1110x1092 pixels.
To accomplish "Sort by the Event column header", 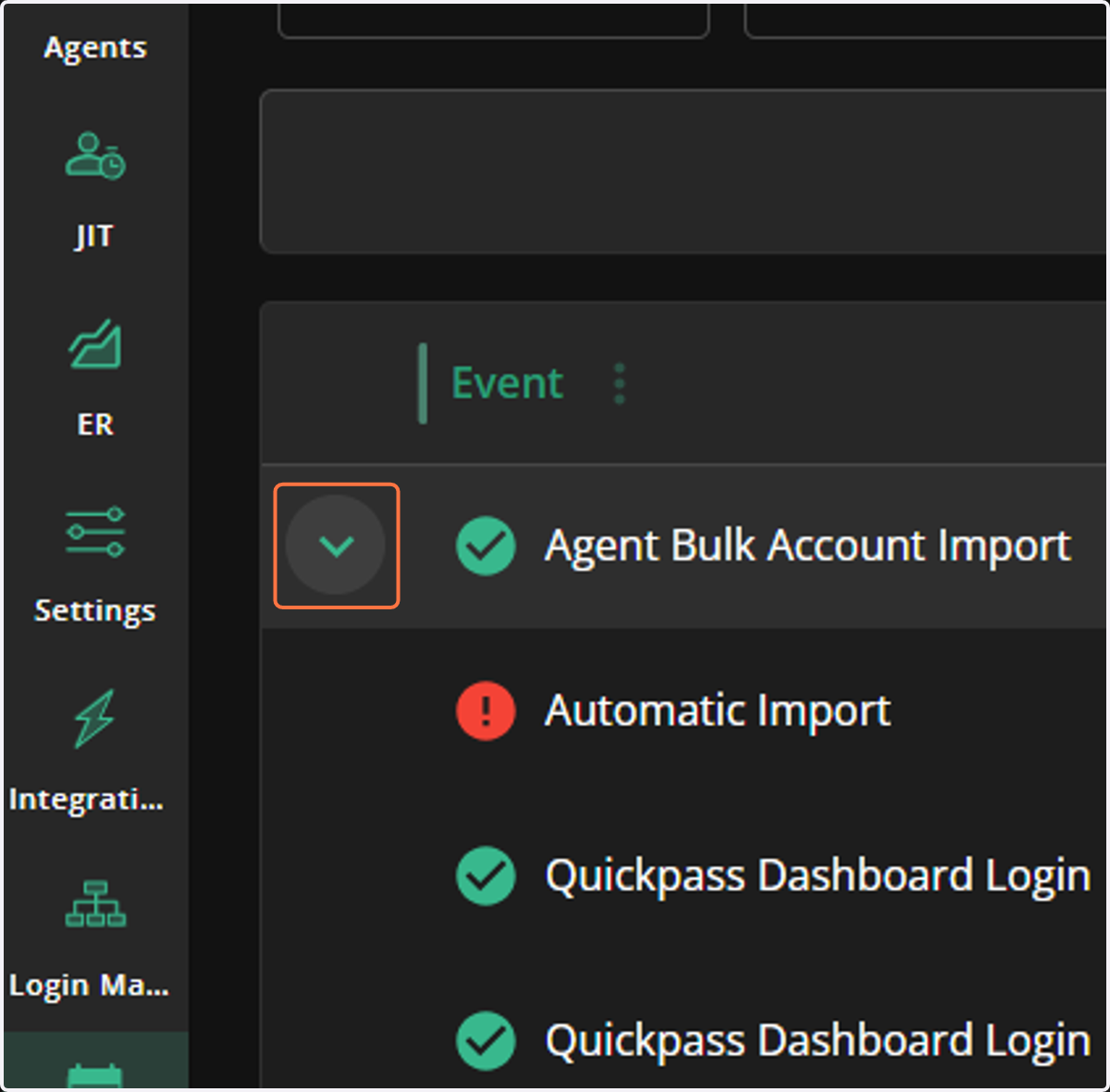I will pyautogui.click(x=507, y=383).
